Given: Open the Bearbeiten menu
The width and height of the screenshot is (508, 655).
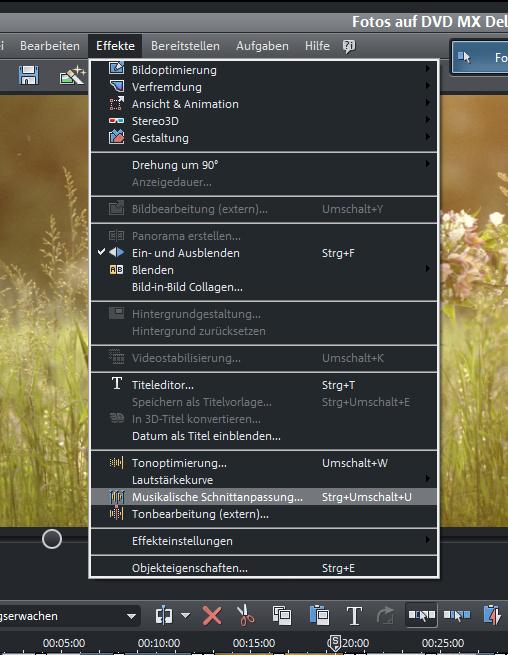Looking at the screenshot, I should pyautogui.click(x=50, y=46).
